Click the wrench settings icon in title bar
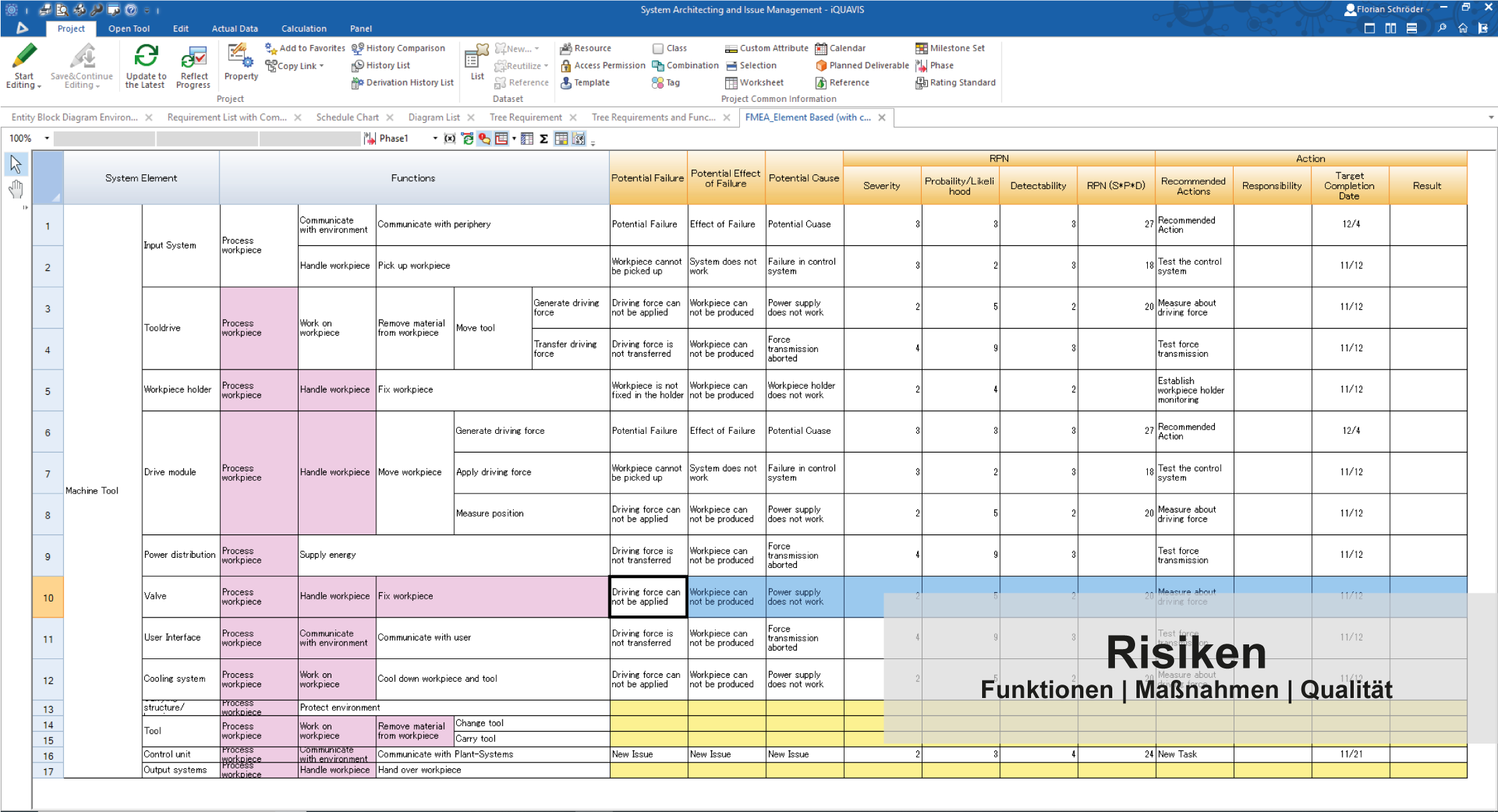This screenshot has height=812, width=1498. [x=97, y=9]
